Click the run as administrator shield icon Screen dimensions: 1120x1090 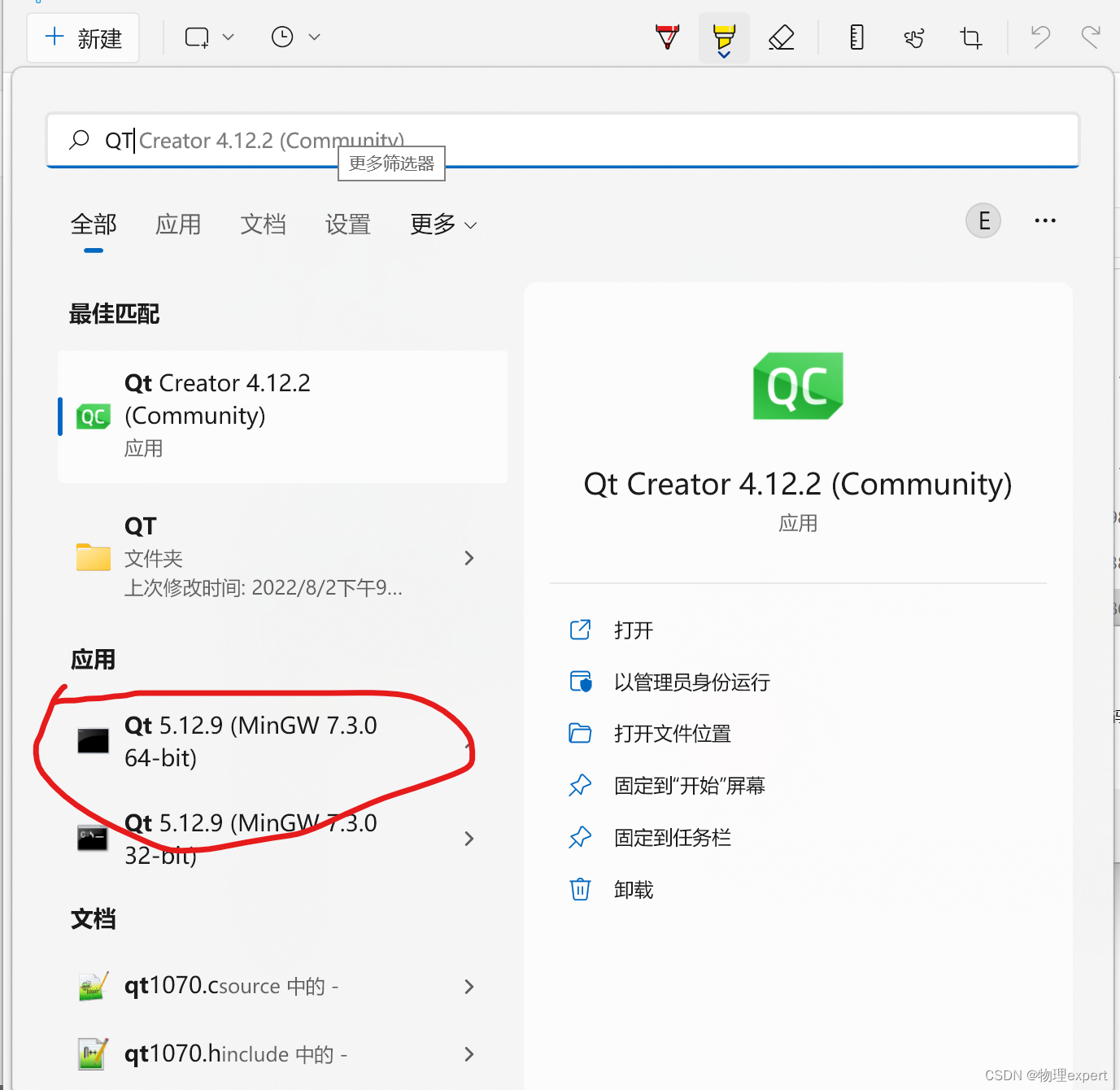(581, 681)
